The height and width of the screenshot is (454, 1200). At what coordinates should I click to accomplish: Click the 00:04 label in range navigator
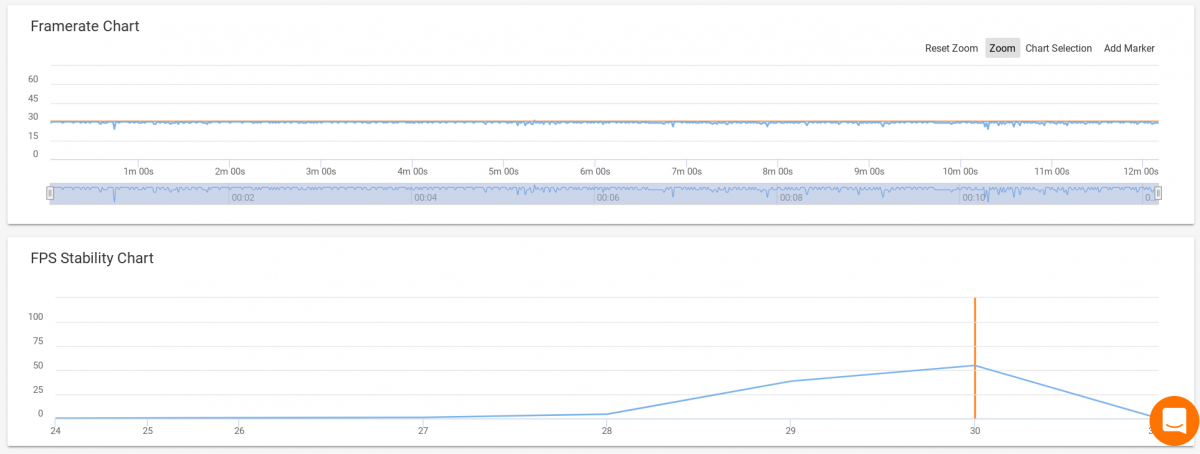pos(425,198)
